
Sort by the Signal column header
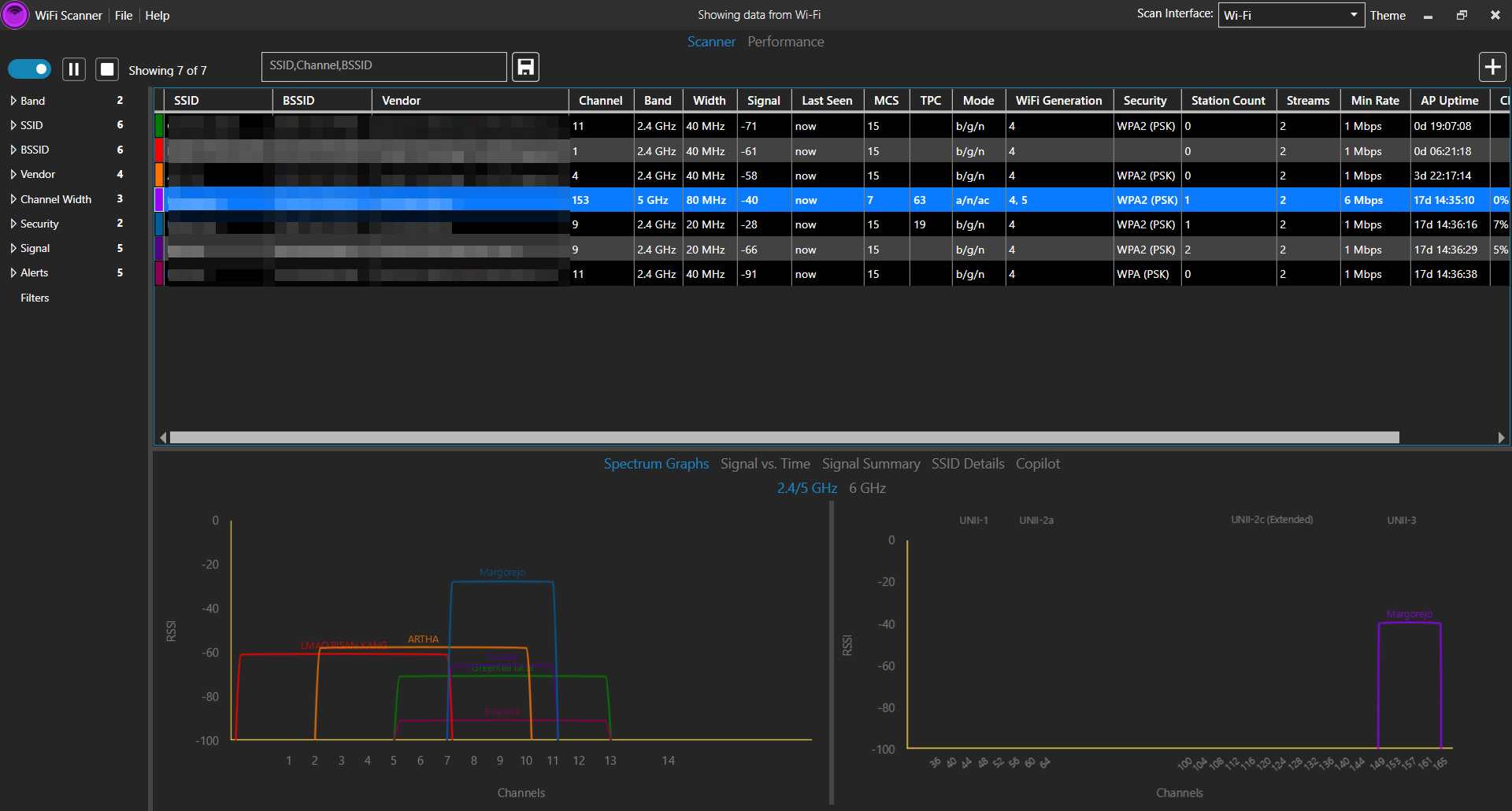[x=764, y=100]
